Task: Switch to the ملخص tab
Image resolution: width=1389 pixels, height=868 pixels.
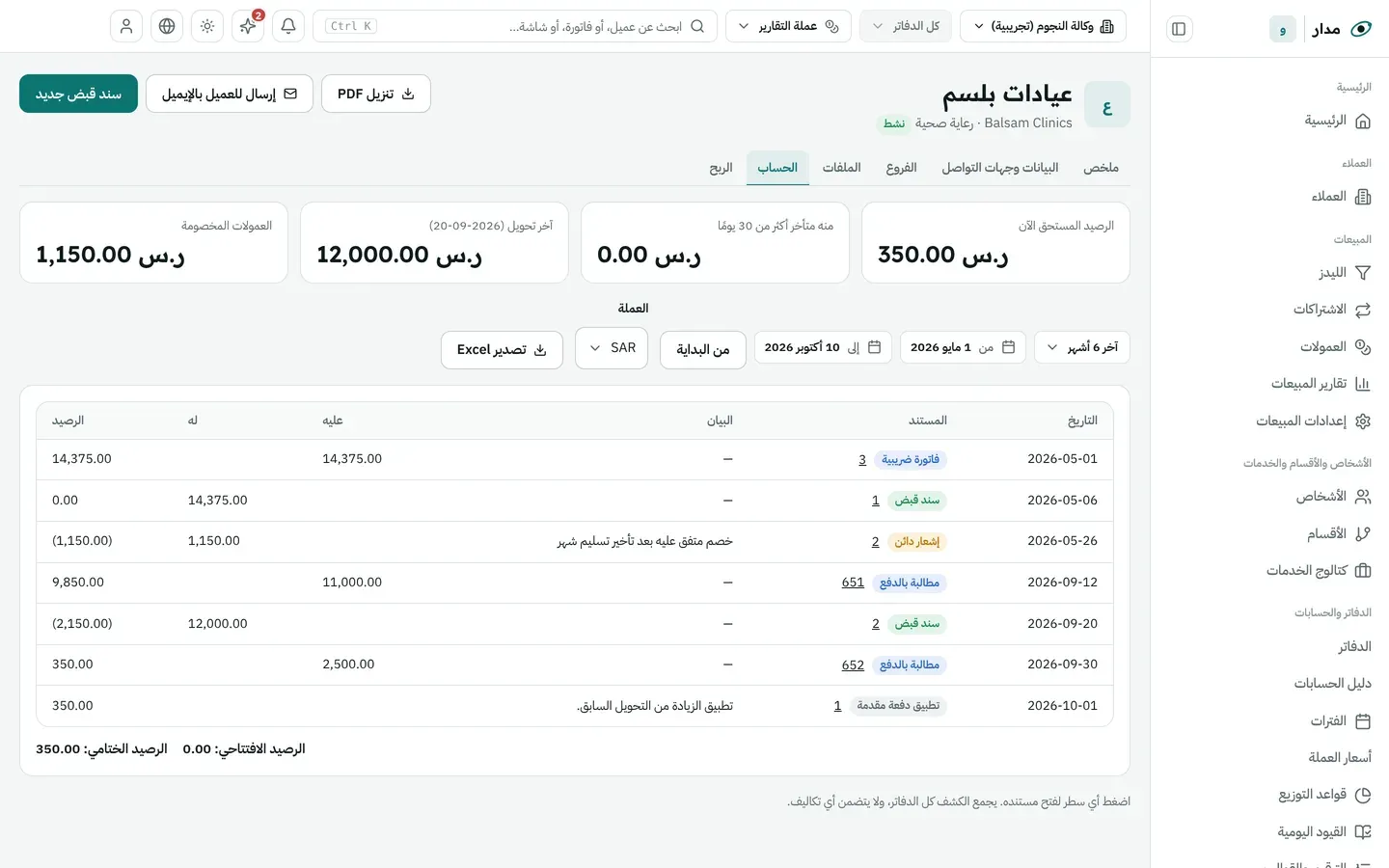Action: coord(1101,168)
